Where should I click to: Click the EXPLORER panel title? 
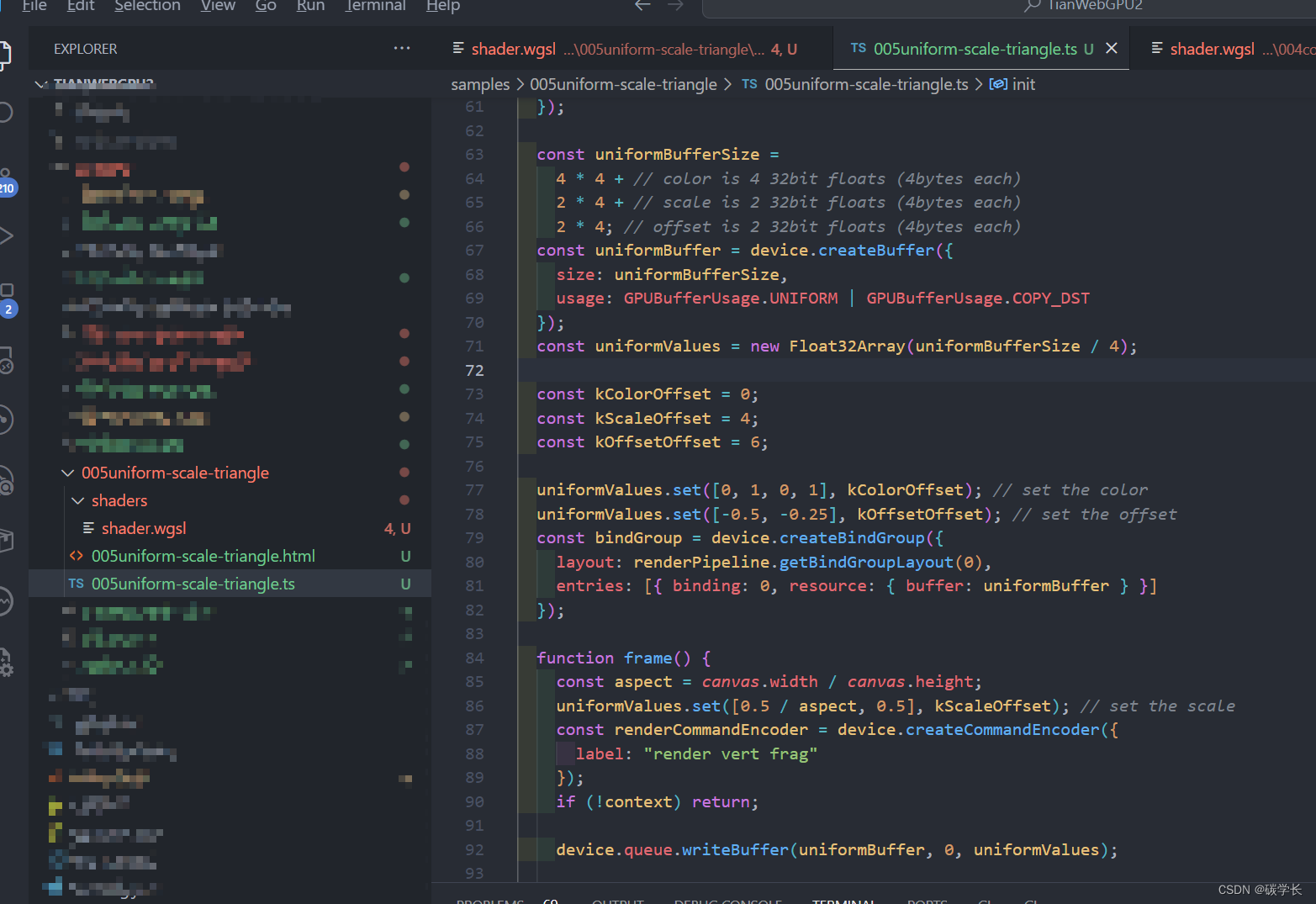click(x=86, y=49)
